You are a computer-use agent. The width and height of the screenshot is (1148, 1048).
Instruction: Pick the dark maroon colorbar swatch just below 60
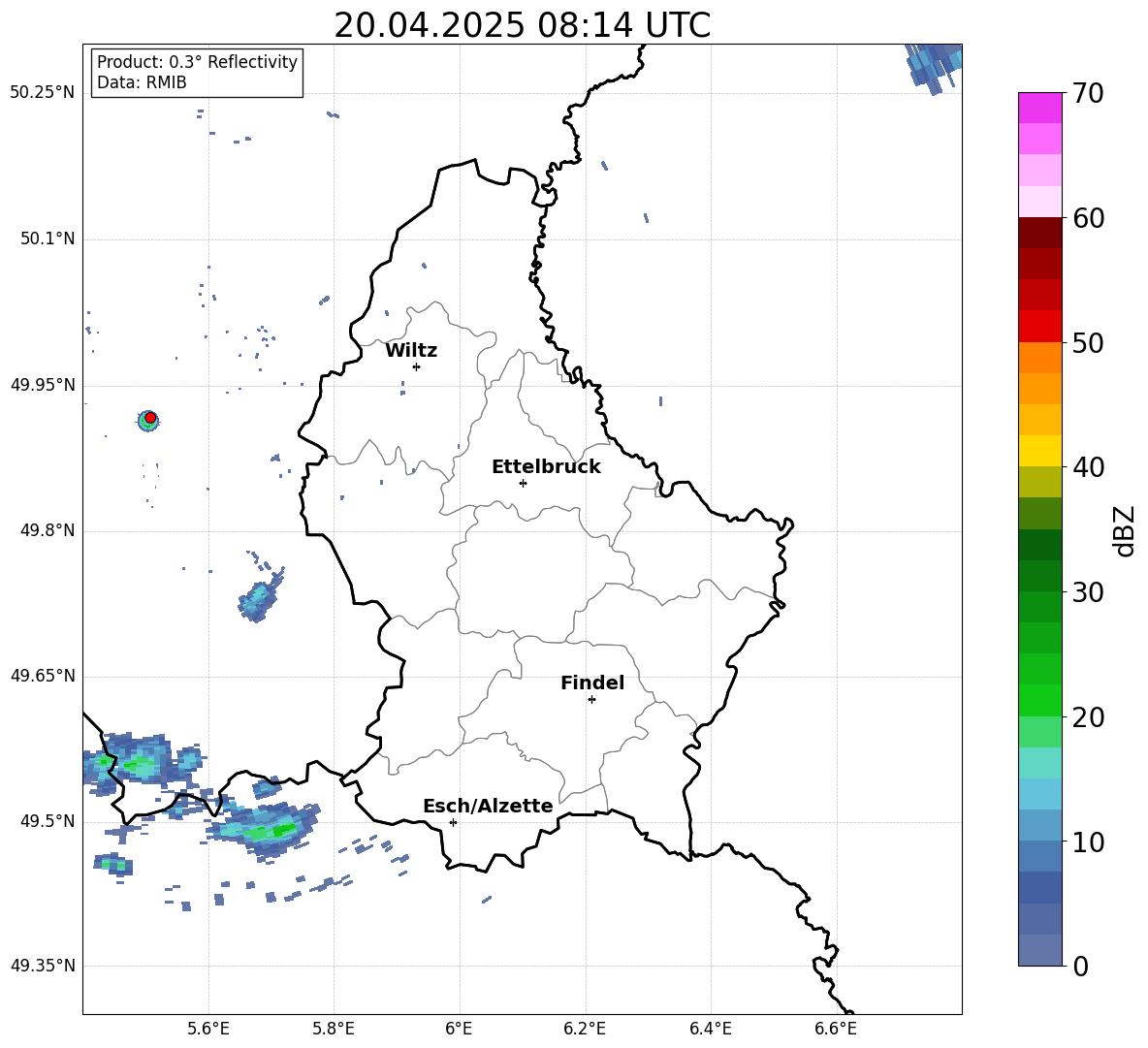pos(1039,233)
